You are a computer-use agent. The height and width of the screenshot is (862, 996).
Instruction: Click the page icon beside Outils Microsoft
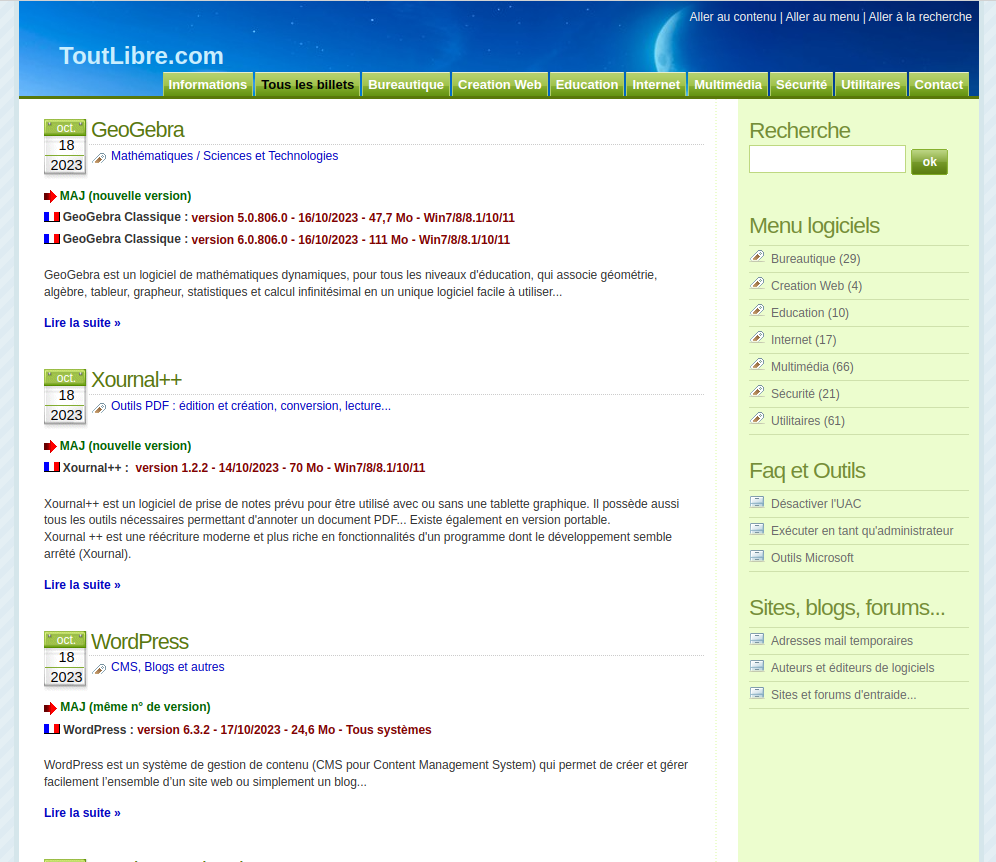pos(758,556)
